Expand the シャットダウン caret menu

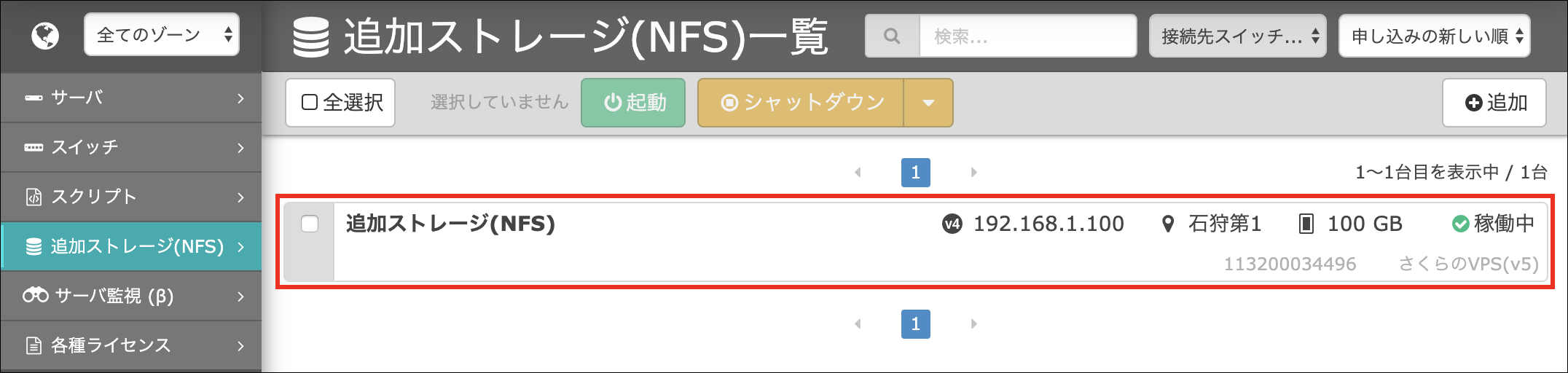[928, 103]
